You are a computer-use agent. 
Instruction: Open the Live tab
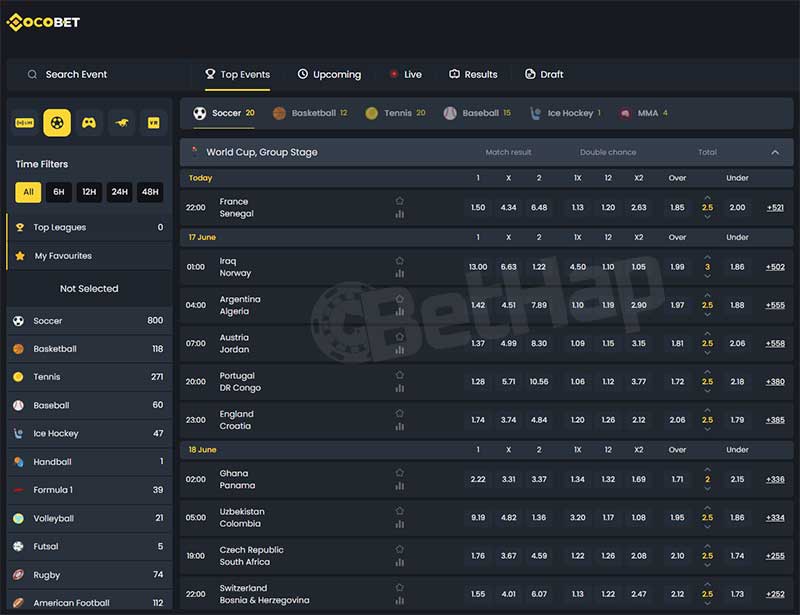click(406, 75)
